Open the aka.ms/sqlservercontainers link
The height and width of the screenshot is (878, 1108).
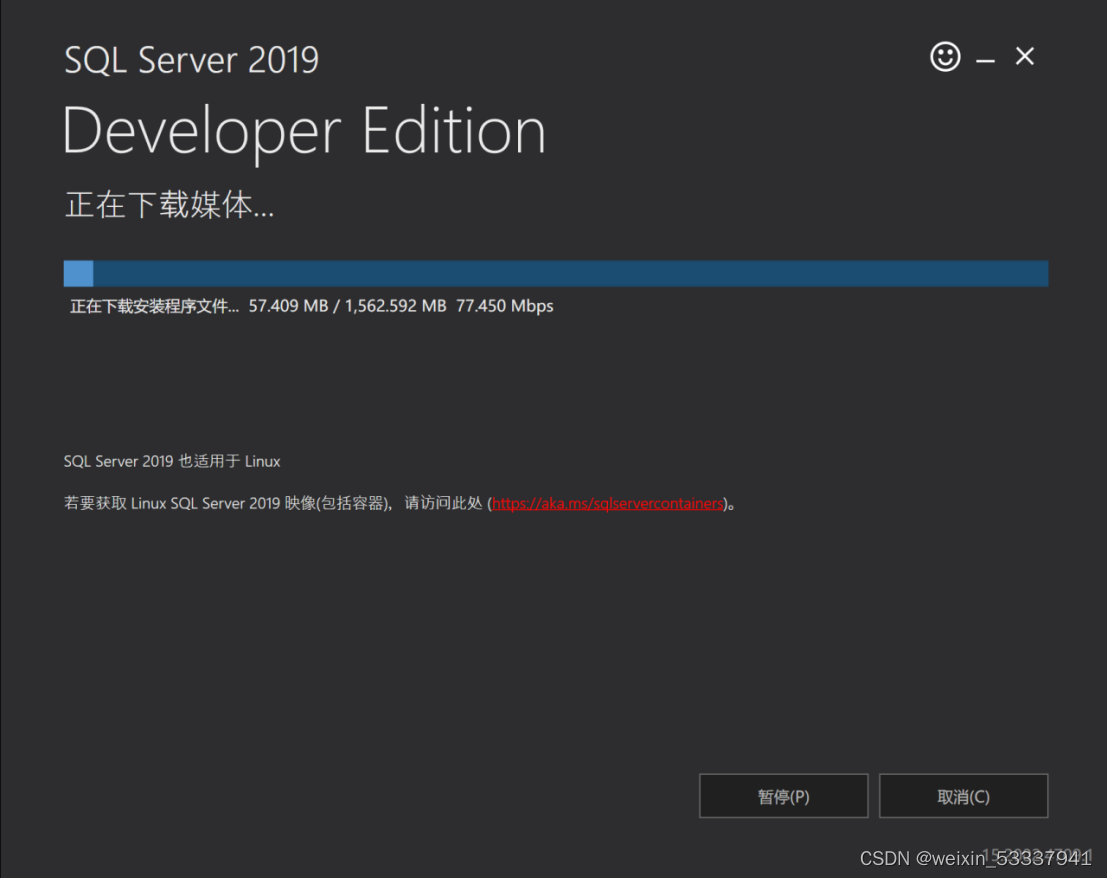pos(608,504)
